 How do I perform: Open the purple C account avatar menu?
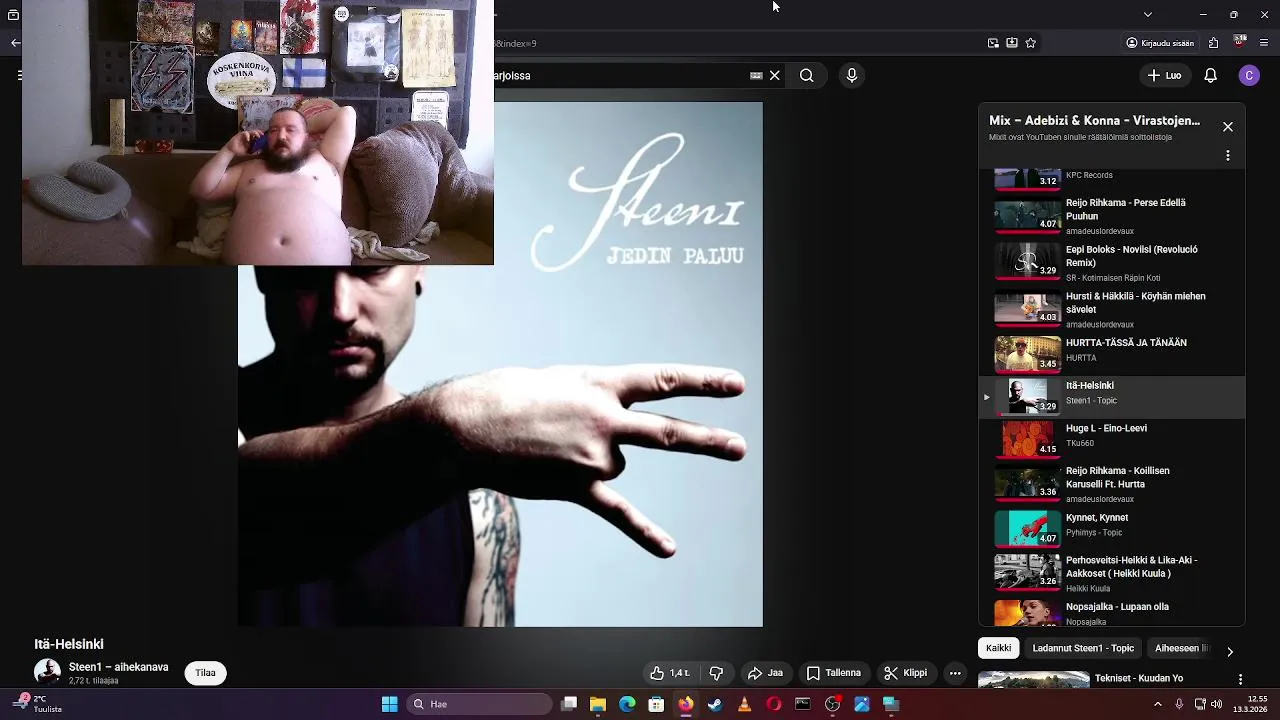tap(1249, 75)
